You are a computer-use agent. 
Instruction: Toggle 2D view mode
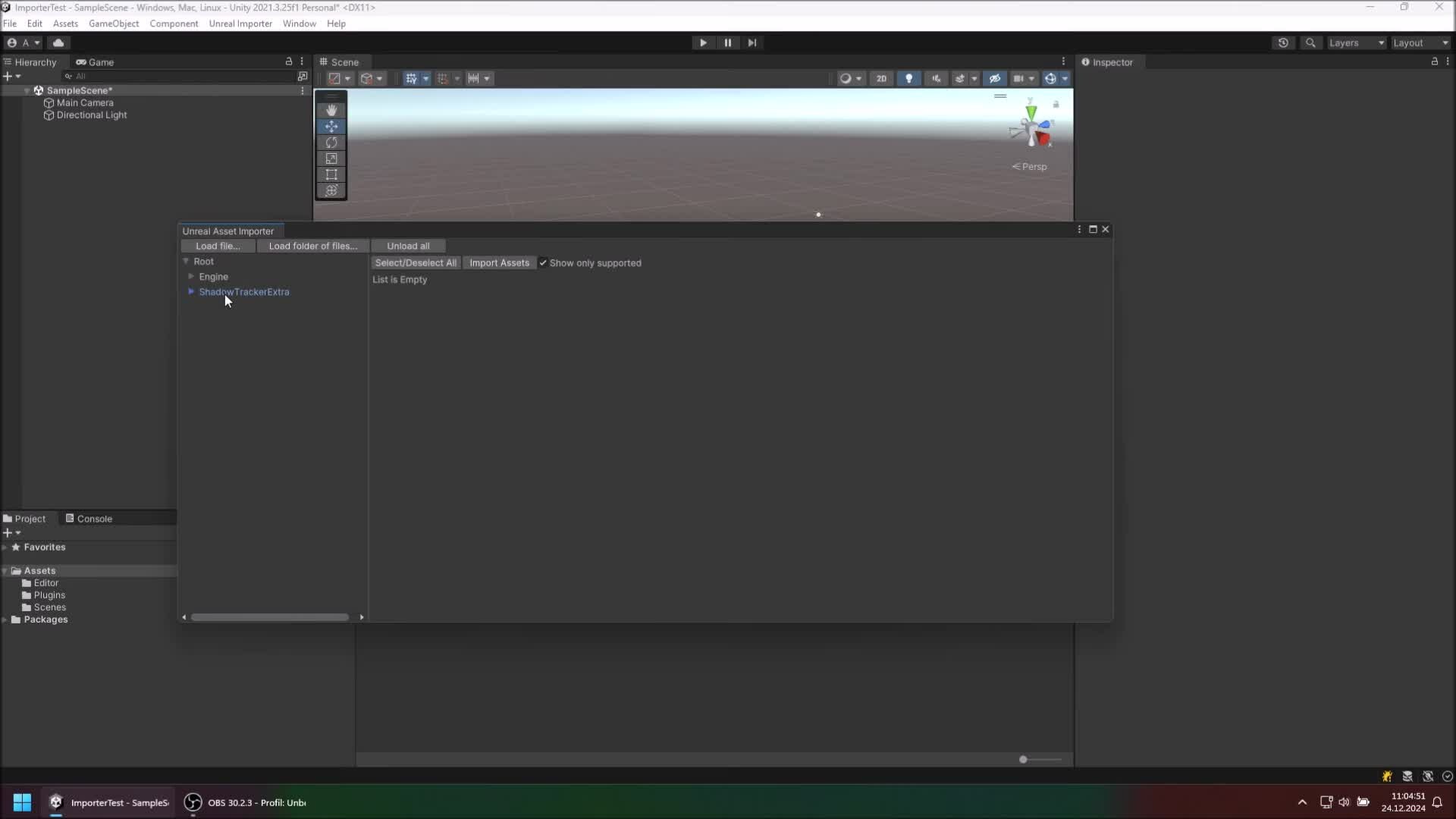pos(881,78)
